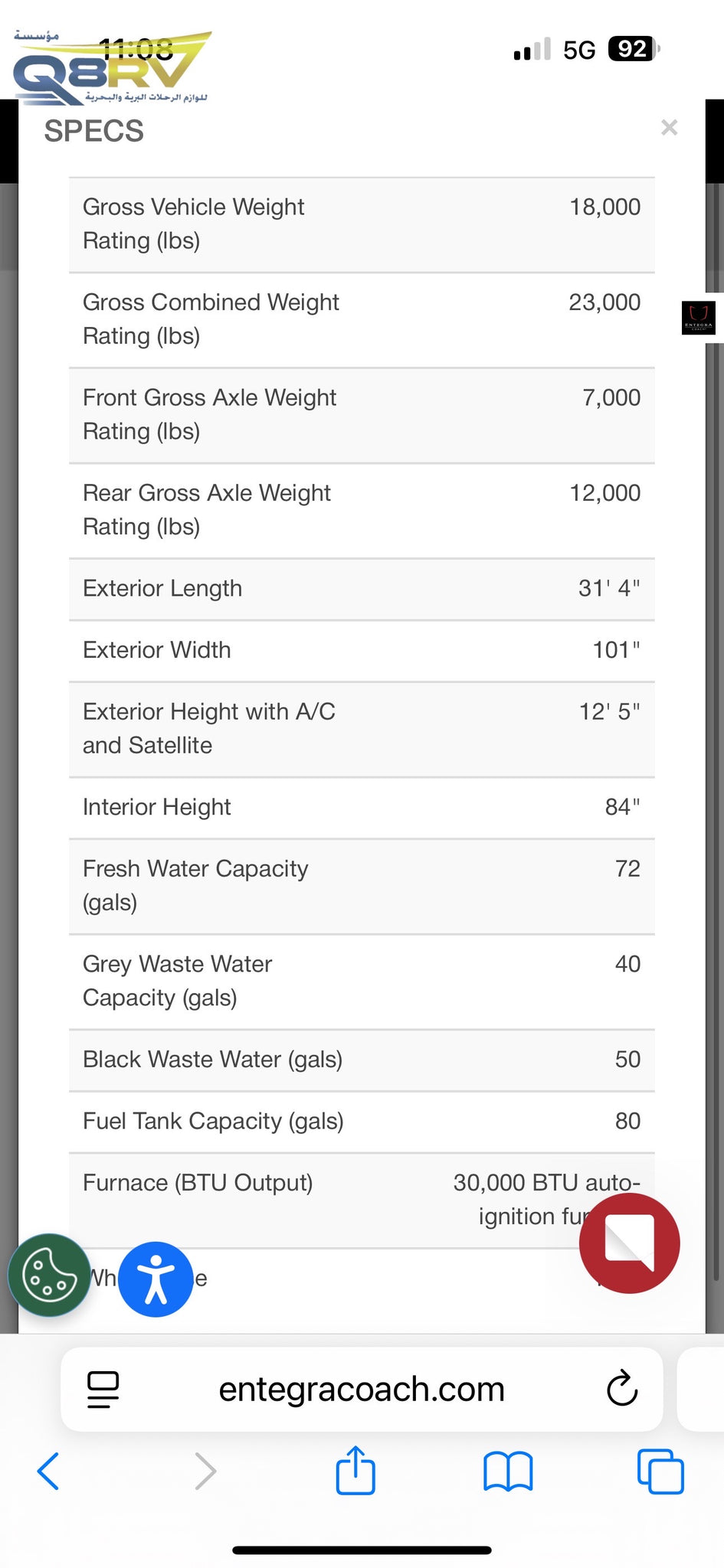Go back to the previous page

[x=48, y=1471]
